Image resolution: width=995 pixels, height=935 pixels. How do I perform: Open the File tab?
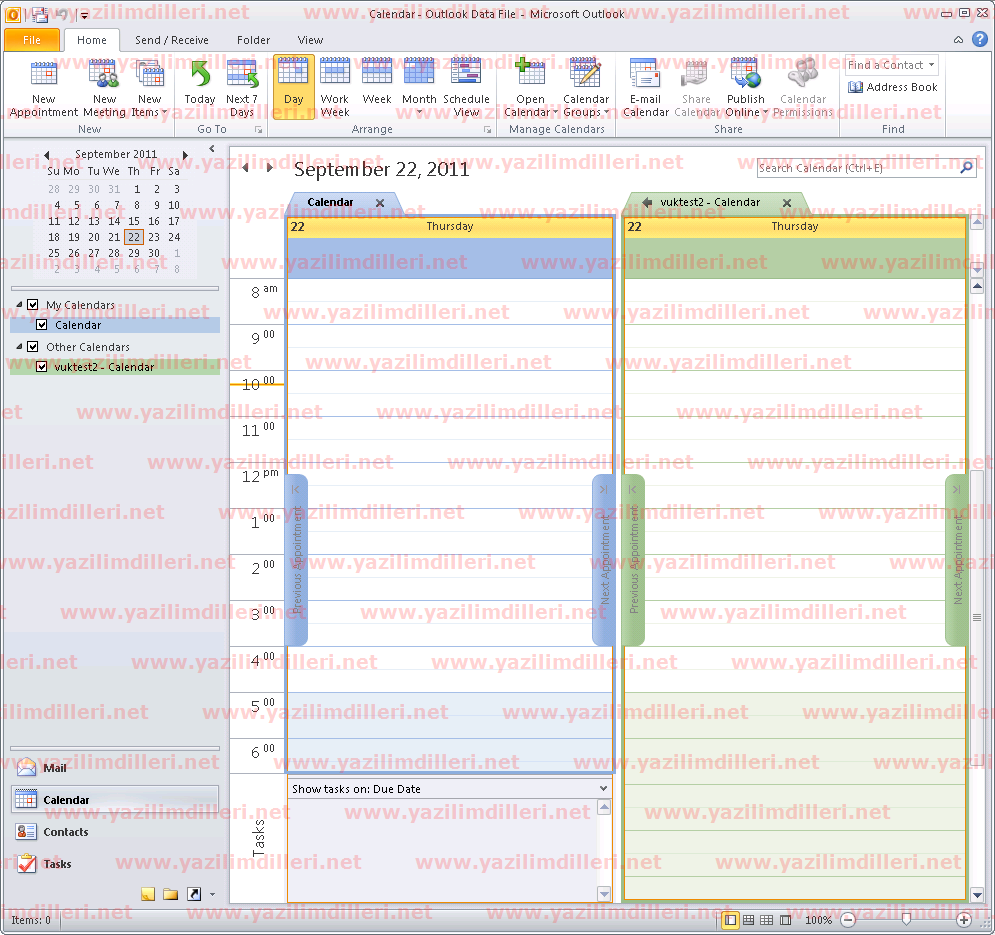click(32, 40)
